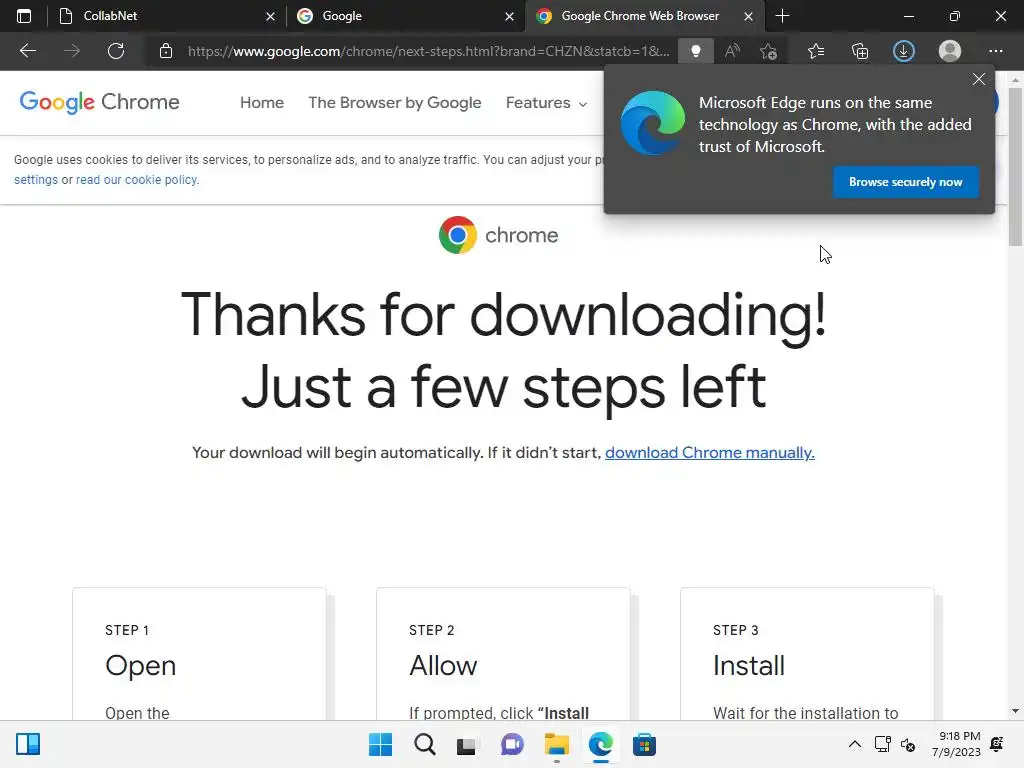Click the muted volume tray icon

(908, 744)
